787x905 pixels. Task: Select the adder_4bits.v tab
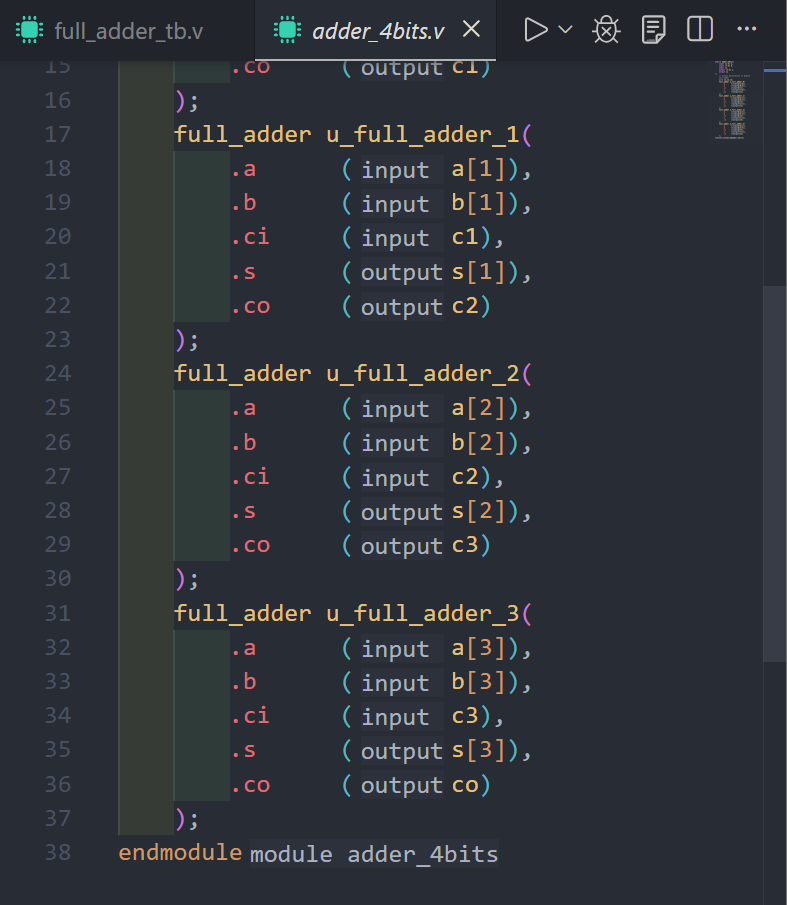[x=378, y=31]
